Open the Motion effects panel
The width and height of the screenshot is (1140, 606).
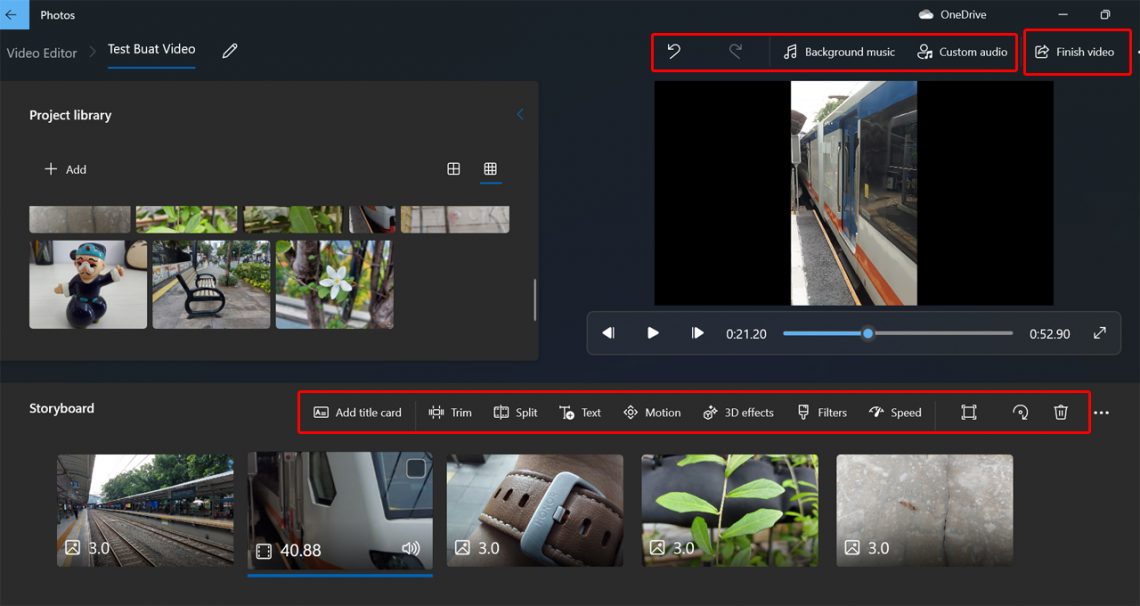[651, 412]
